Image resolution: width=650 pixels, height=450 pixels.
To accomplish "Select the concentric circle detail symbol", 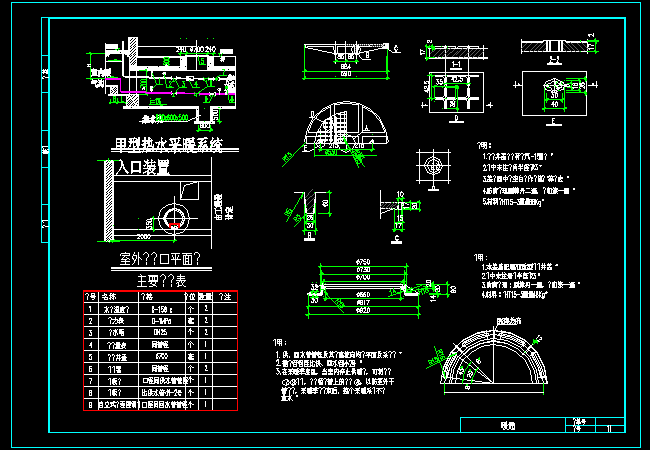I will click(432, 163).
